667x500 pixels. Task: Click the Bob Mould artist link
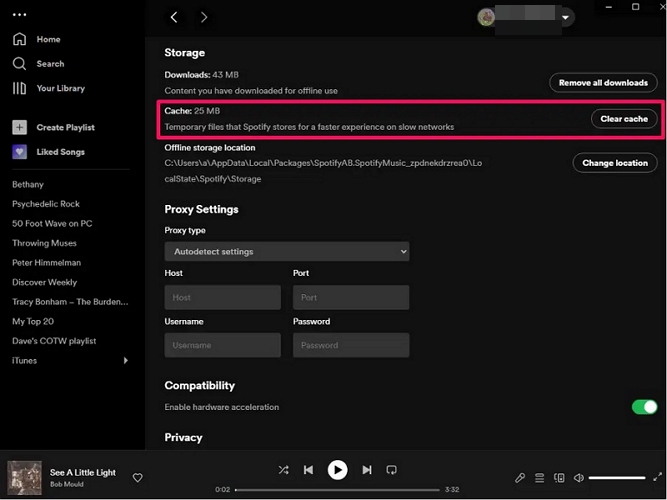pyautogui.click(x=67, y=484)
